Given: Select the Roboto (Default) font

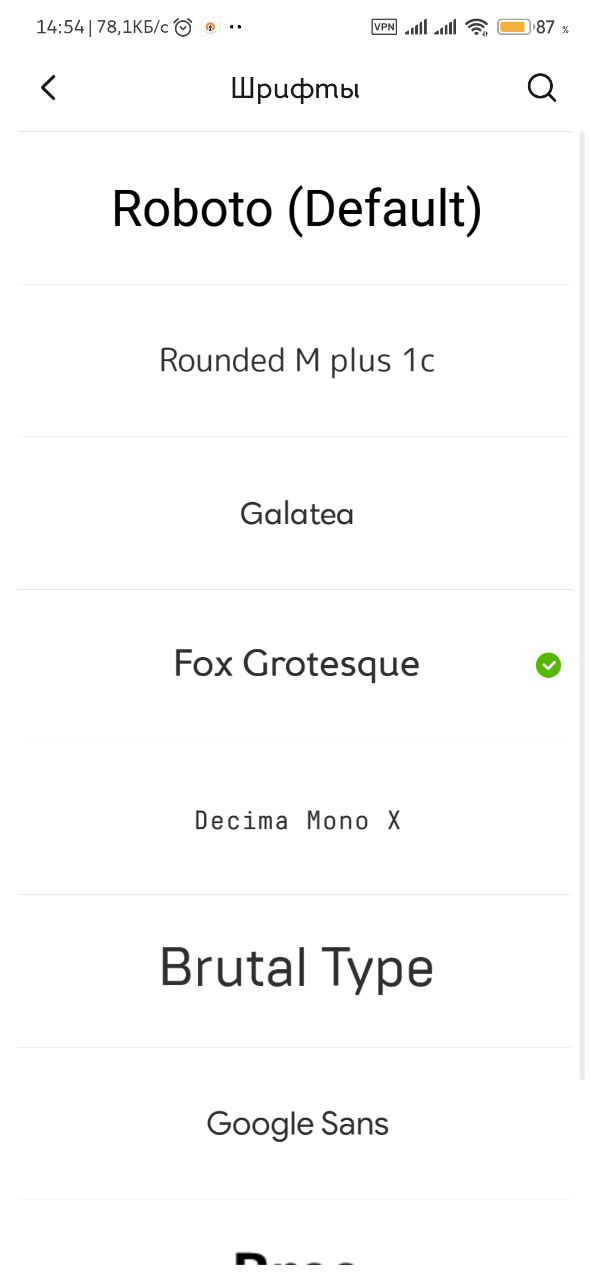Looking at the screenshot, I should [295, 208].
